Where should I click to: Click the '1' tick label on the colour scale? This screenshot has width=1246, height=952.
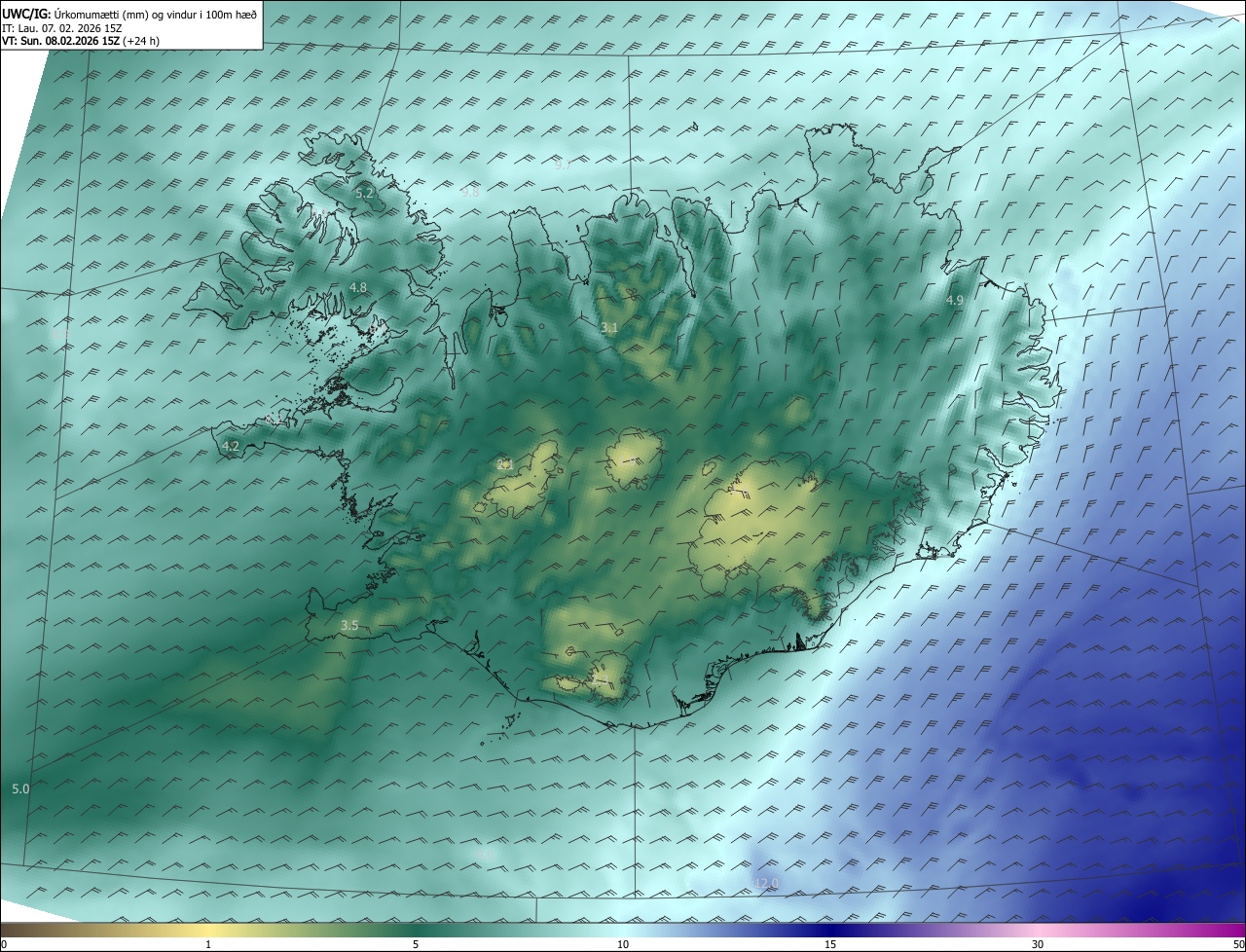pyautogui.click(x=208, y=944)
